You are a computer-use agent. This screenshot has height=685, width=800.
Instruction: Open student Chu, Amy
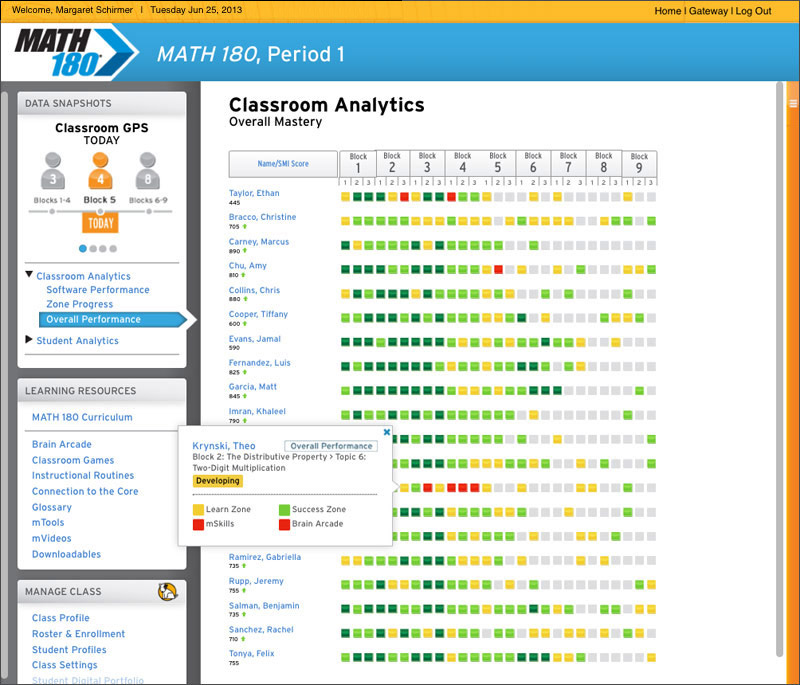(247, 266)
